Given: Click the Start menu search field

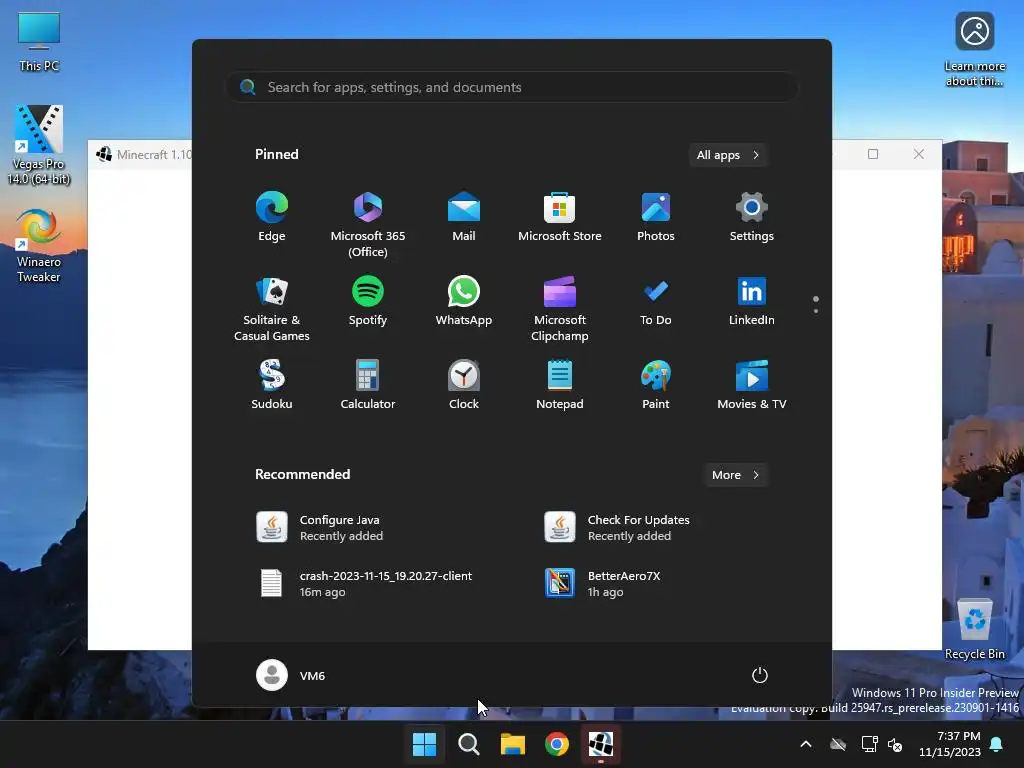Looking at the screenshot, I should point(512,87).
